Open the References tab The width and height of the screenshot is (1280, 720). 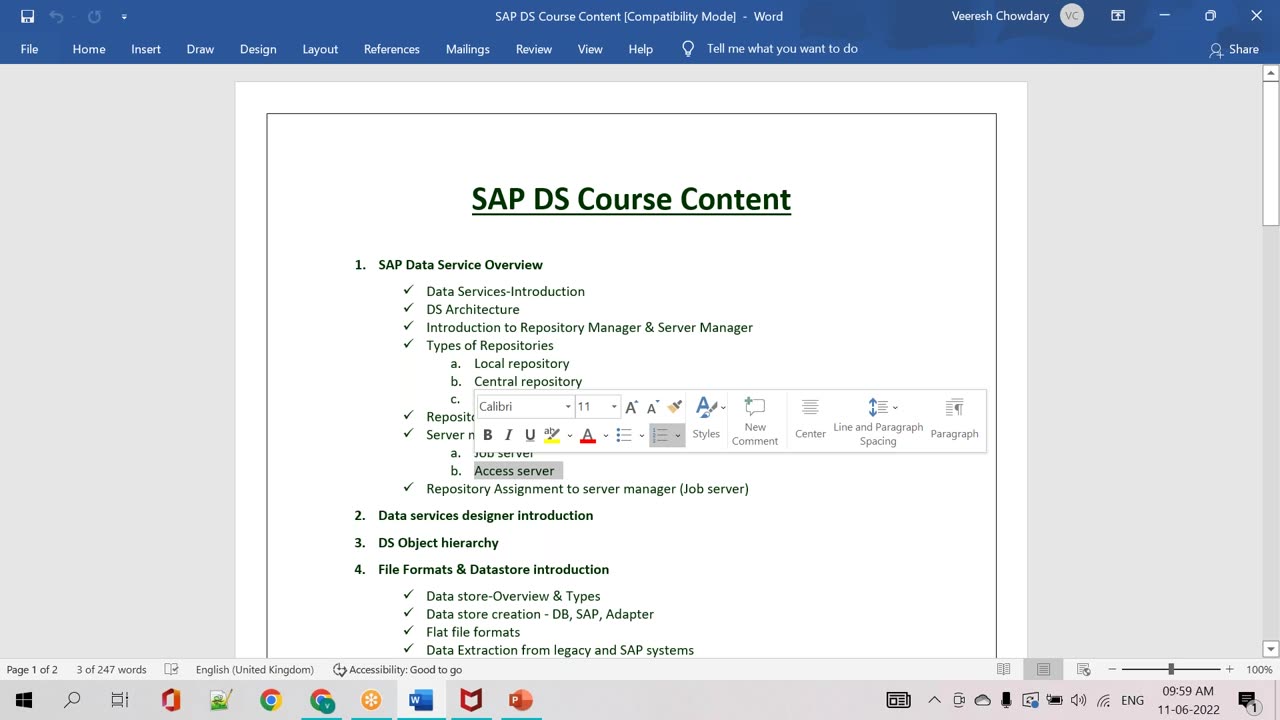(392, 49)
